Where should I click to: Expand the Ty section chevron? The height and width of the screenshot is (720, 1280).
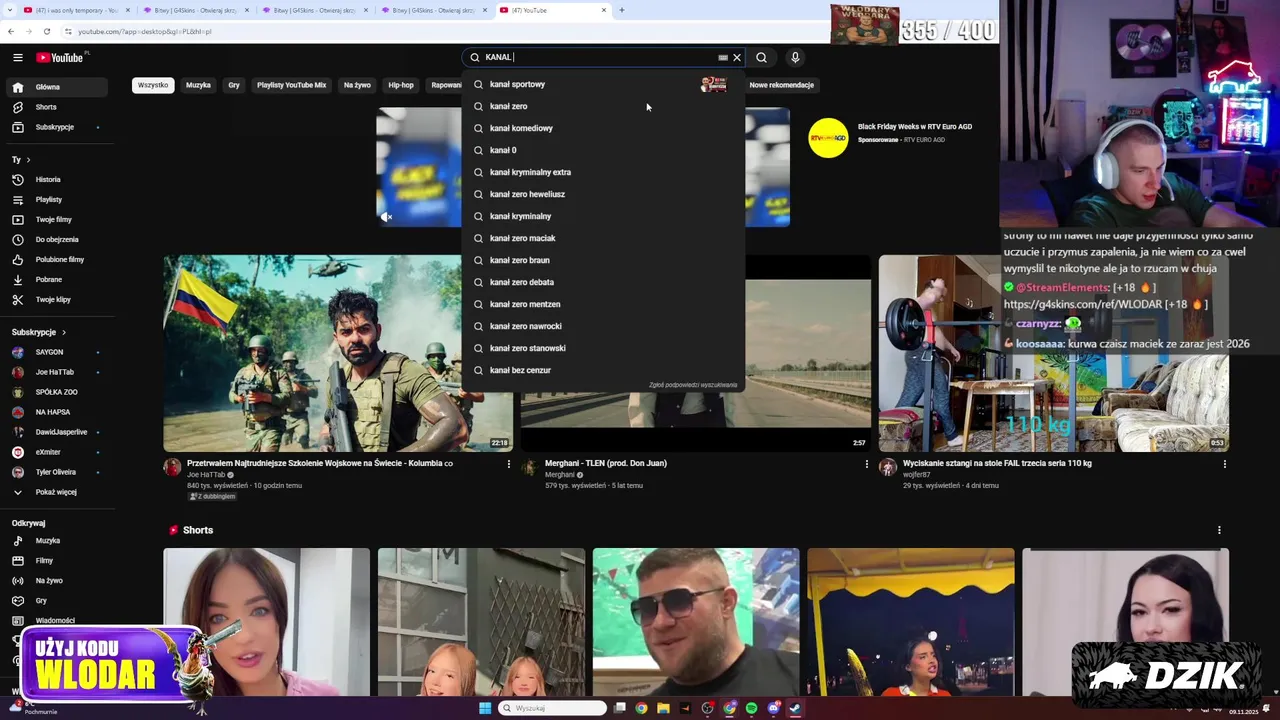pyautogui.click(x=28, y=160)
